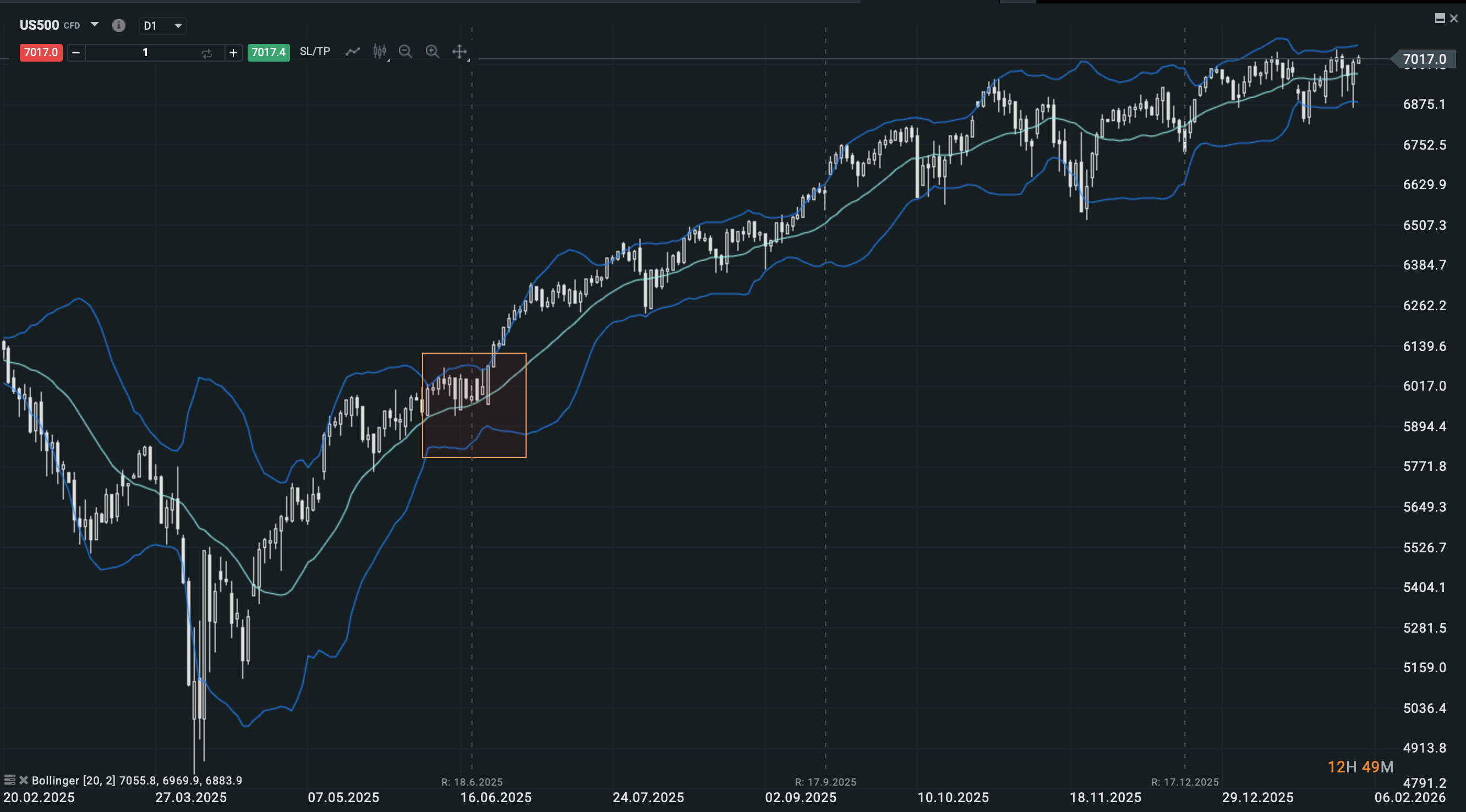The width and height of the screenshot is (1466, 812).
Task: Open the SL/TP settings
Action: click(x=315, y=51)
